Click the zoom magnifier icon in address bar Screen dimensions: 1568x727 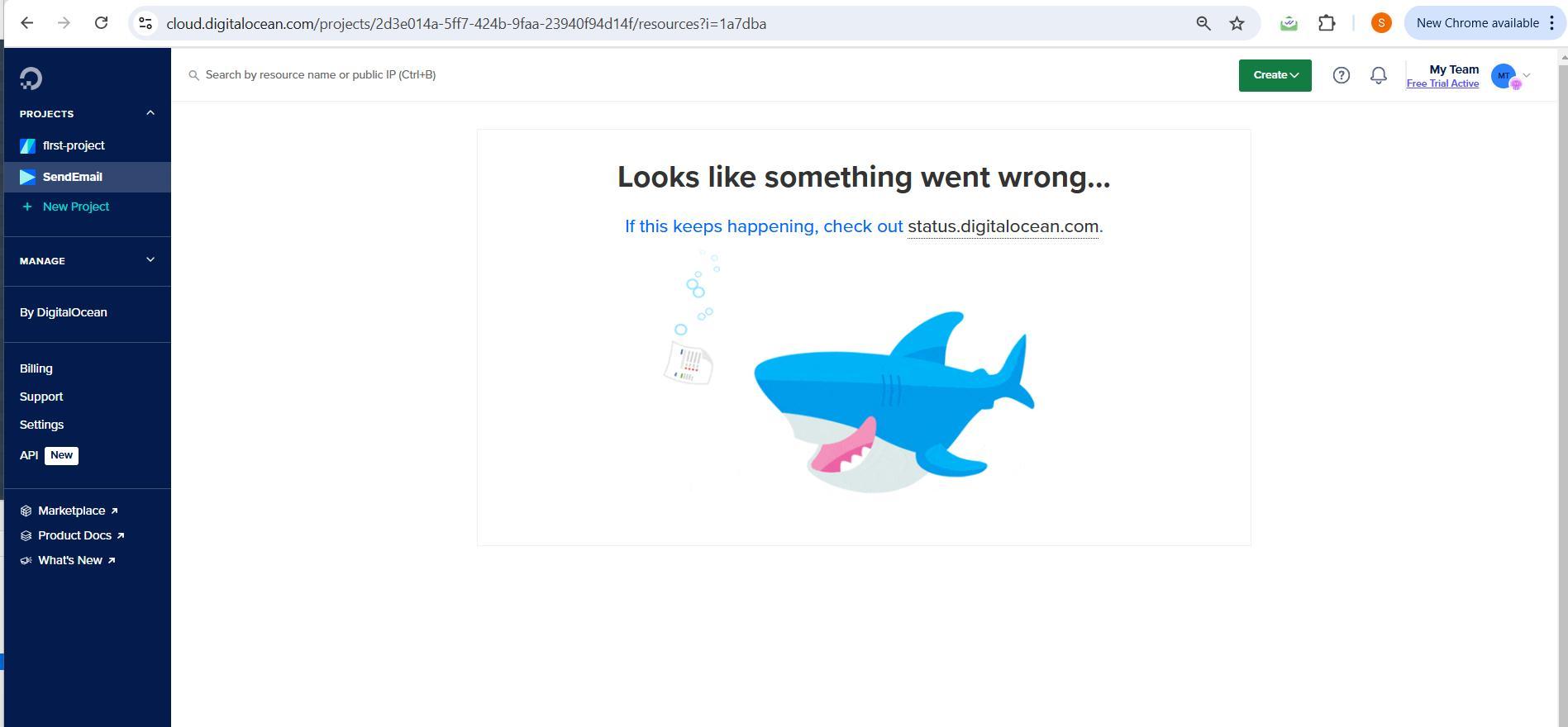coord(1203,23)
